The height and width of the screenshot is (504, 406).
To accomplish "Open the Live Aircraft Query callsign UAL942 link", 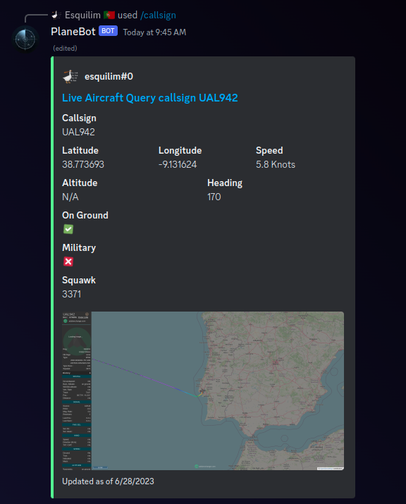I will pyautogui.click(x=150, y=98).
